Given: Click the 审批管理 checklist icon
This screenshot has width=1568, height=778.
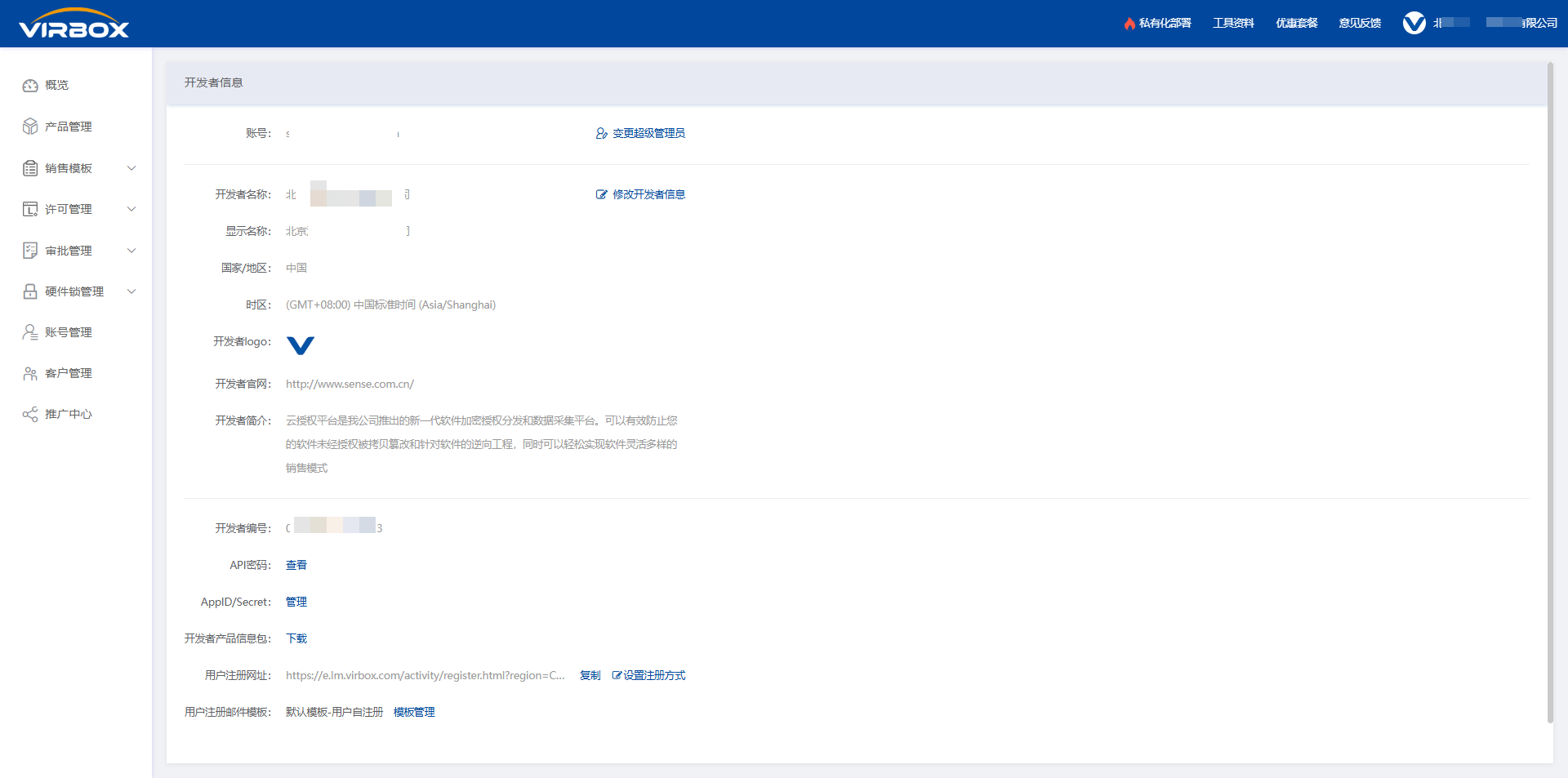Looking at the screenshot, I should pyautogui.click(x=30, y=251).
